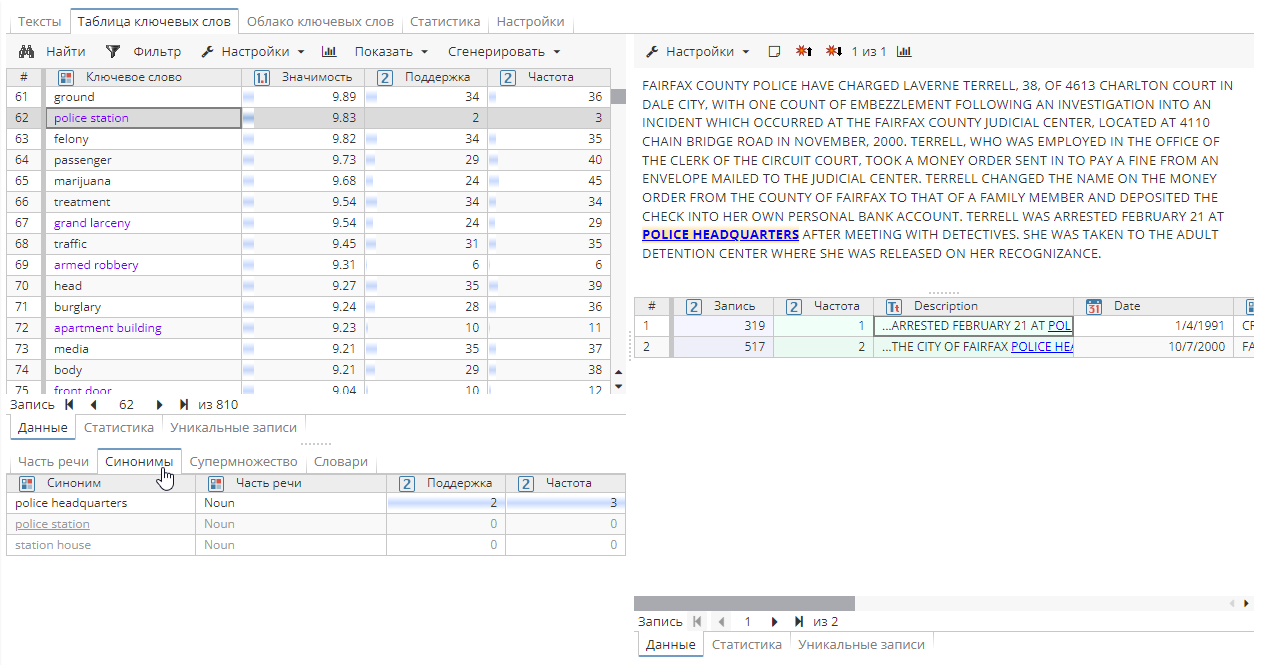Click the keyword table scroll-up arrow
Screen dimensions: 1262x665
pos(618,371)
